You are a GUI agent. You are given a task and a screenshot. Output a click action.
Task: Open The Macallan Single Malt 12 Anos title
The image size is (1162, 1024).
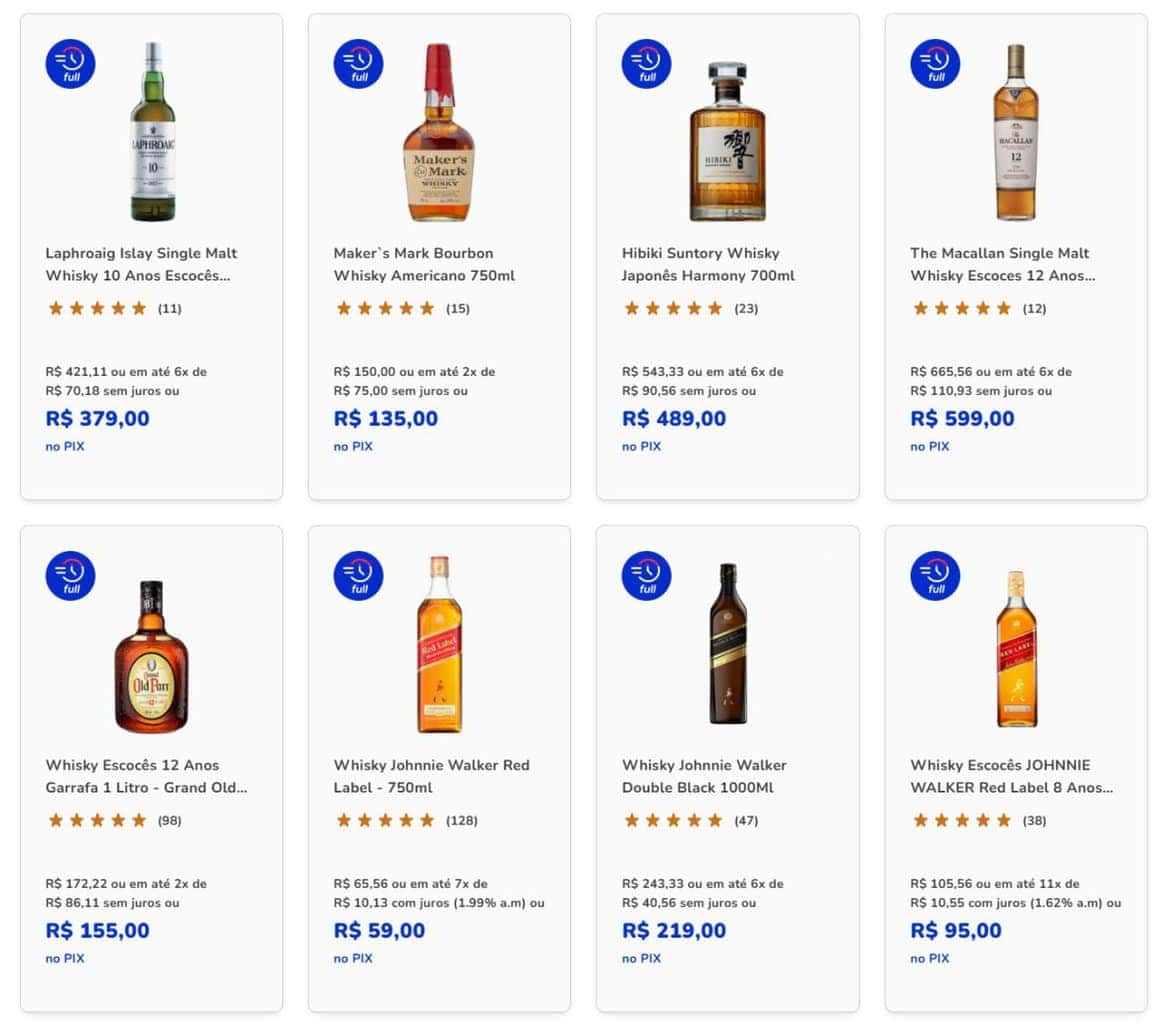1002,264
